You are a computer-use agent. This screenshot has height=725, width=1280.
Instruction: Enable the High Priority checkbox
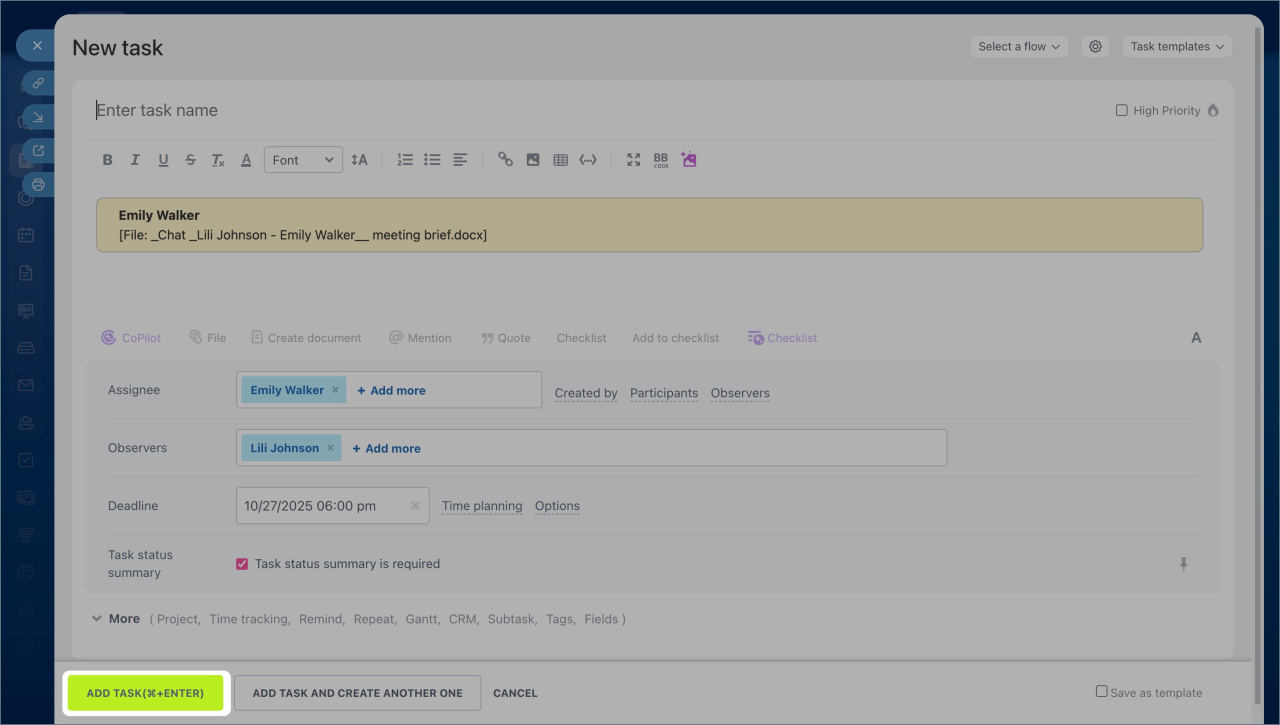coord(1122,111)
